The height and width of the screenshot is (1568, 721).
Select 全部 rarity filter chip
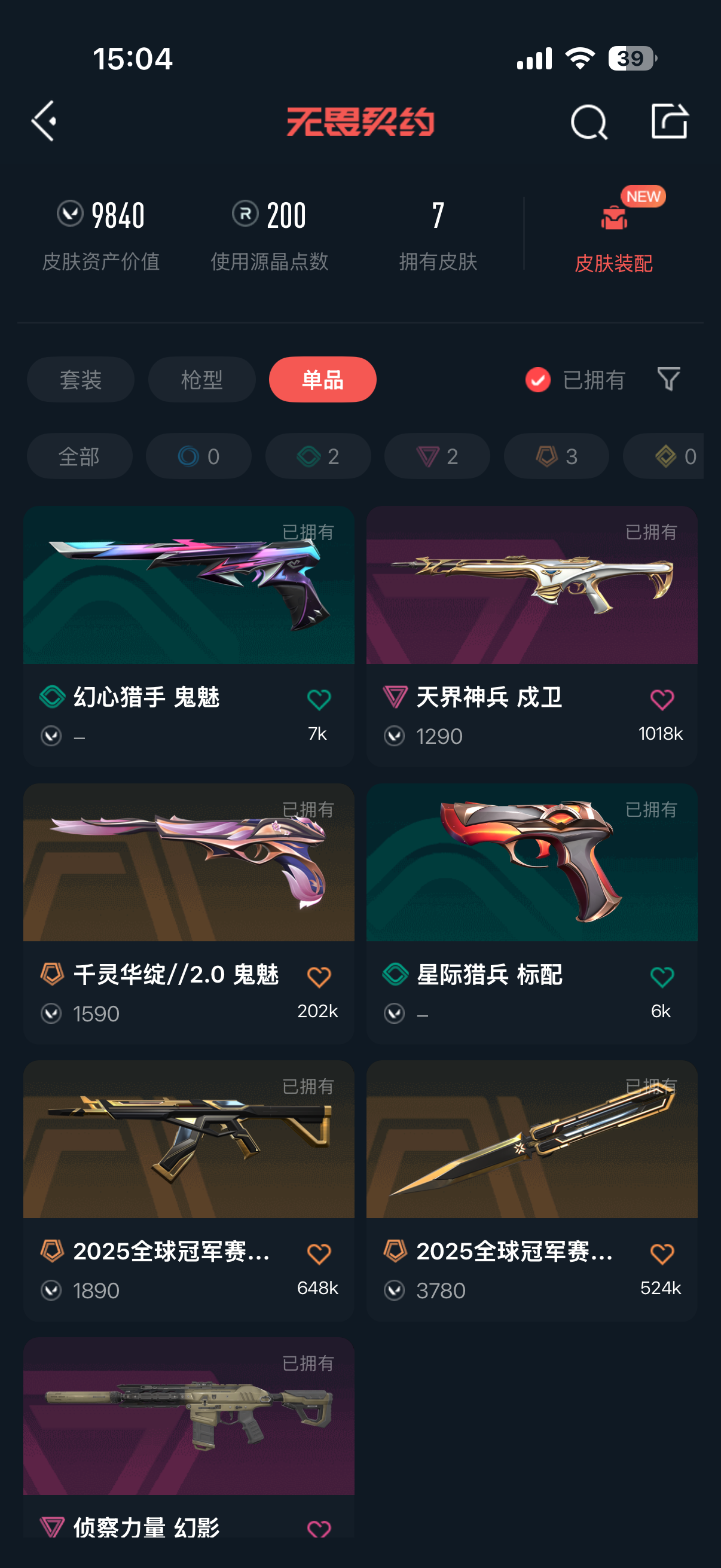[80, 456]
